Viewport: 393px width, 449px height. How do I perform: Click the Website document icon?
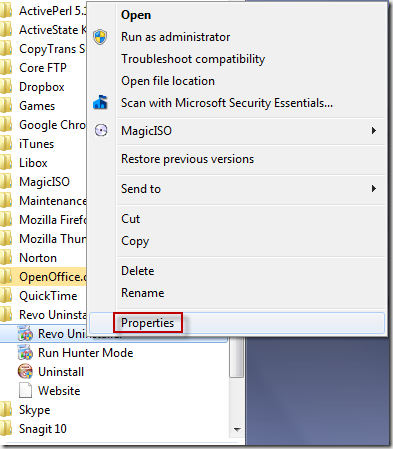pos(25,391)
